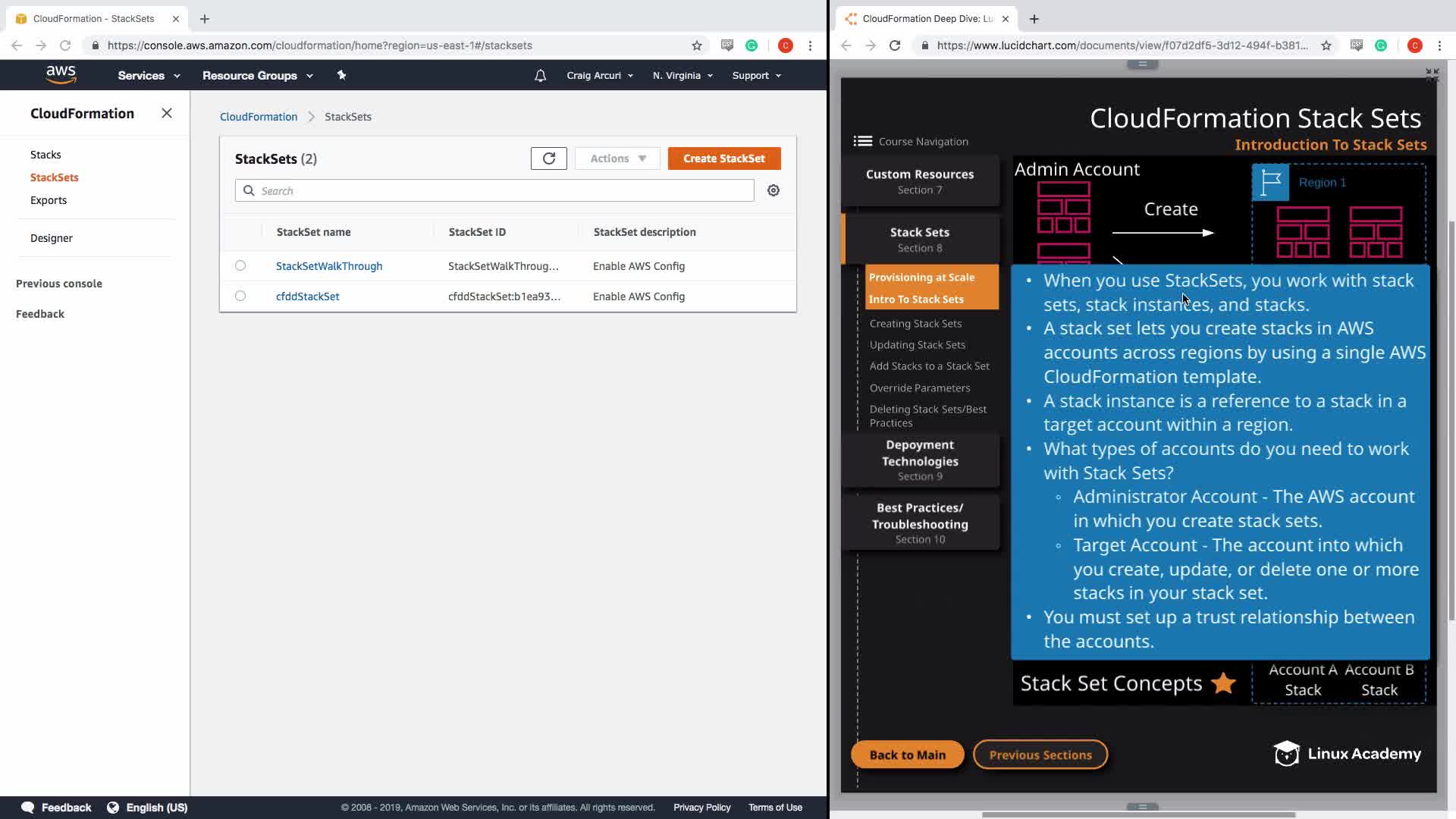This screenshot has height=819, width=1456.
Task: Select the StackSetWalkThrough radio button
Action: point(240,265)
